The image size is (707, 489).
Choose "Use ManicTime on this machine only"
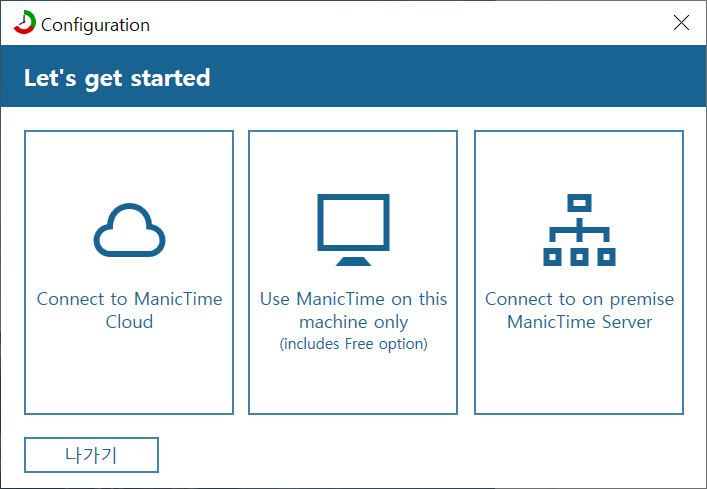(354, 310)
